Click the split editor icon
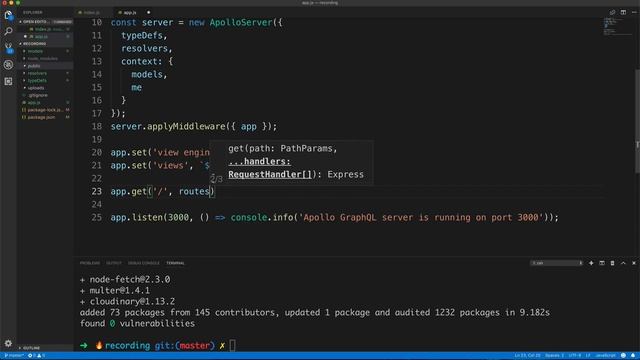The image size is (640, 360). click(x=623, y=12)
